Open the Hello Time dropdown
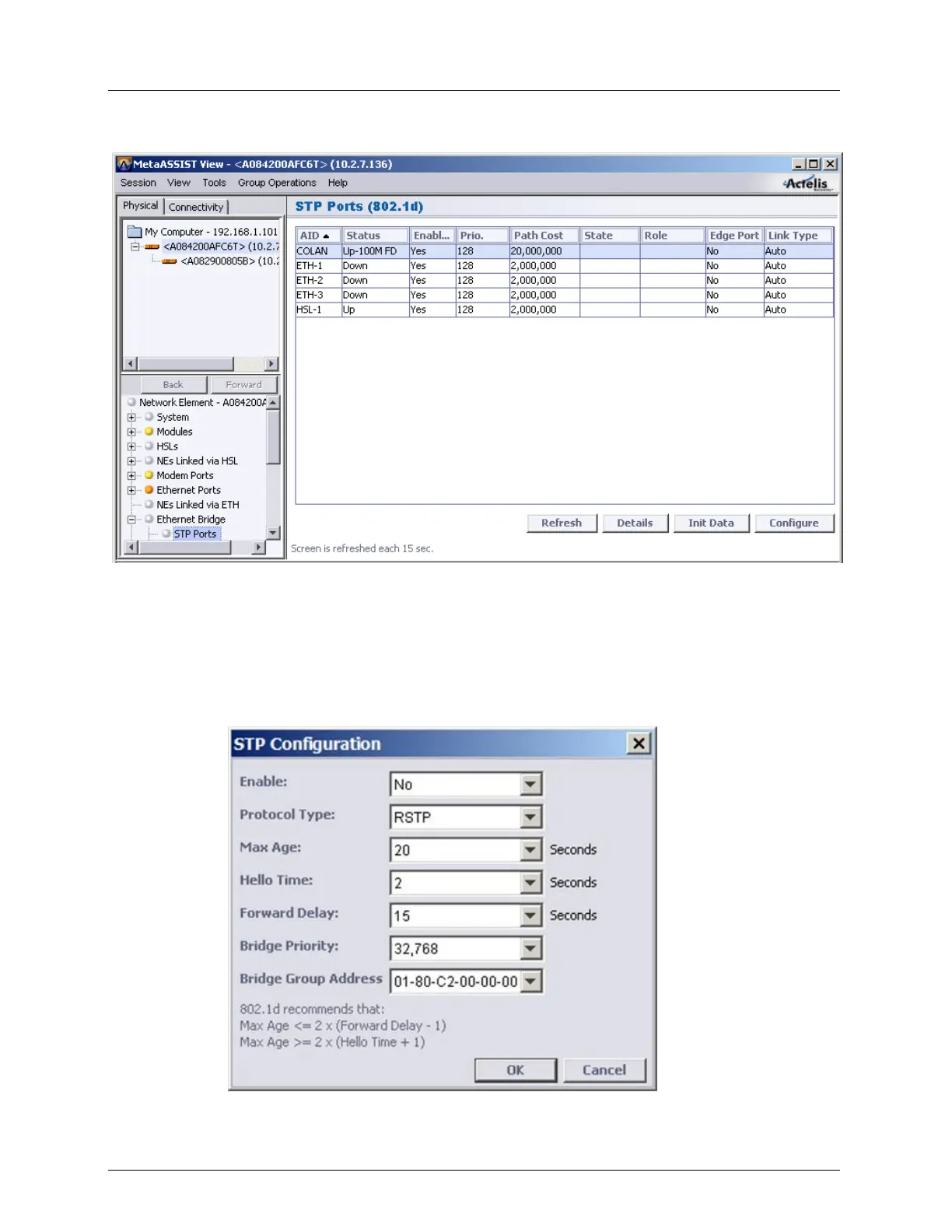 530,882
